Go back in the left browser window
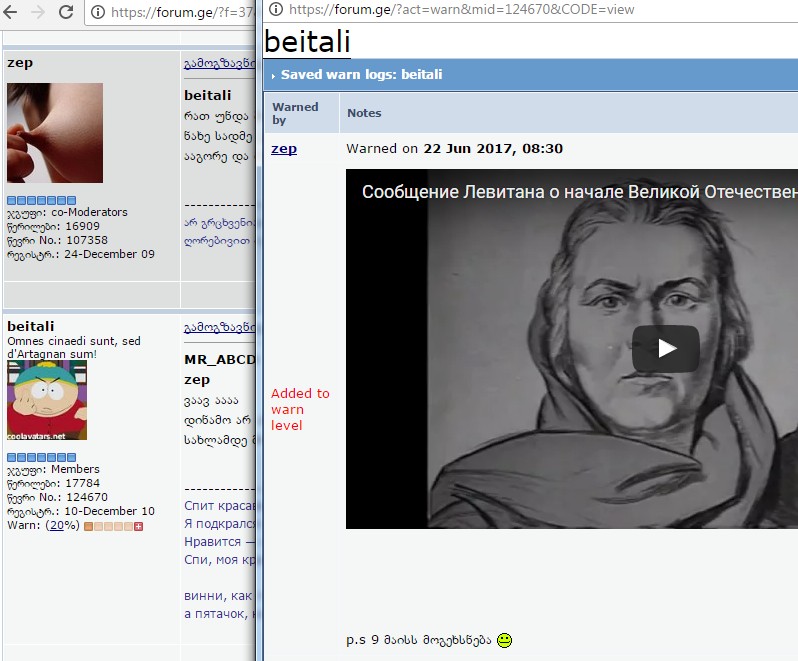 10,12
